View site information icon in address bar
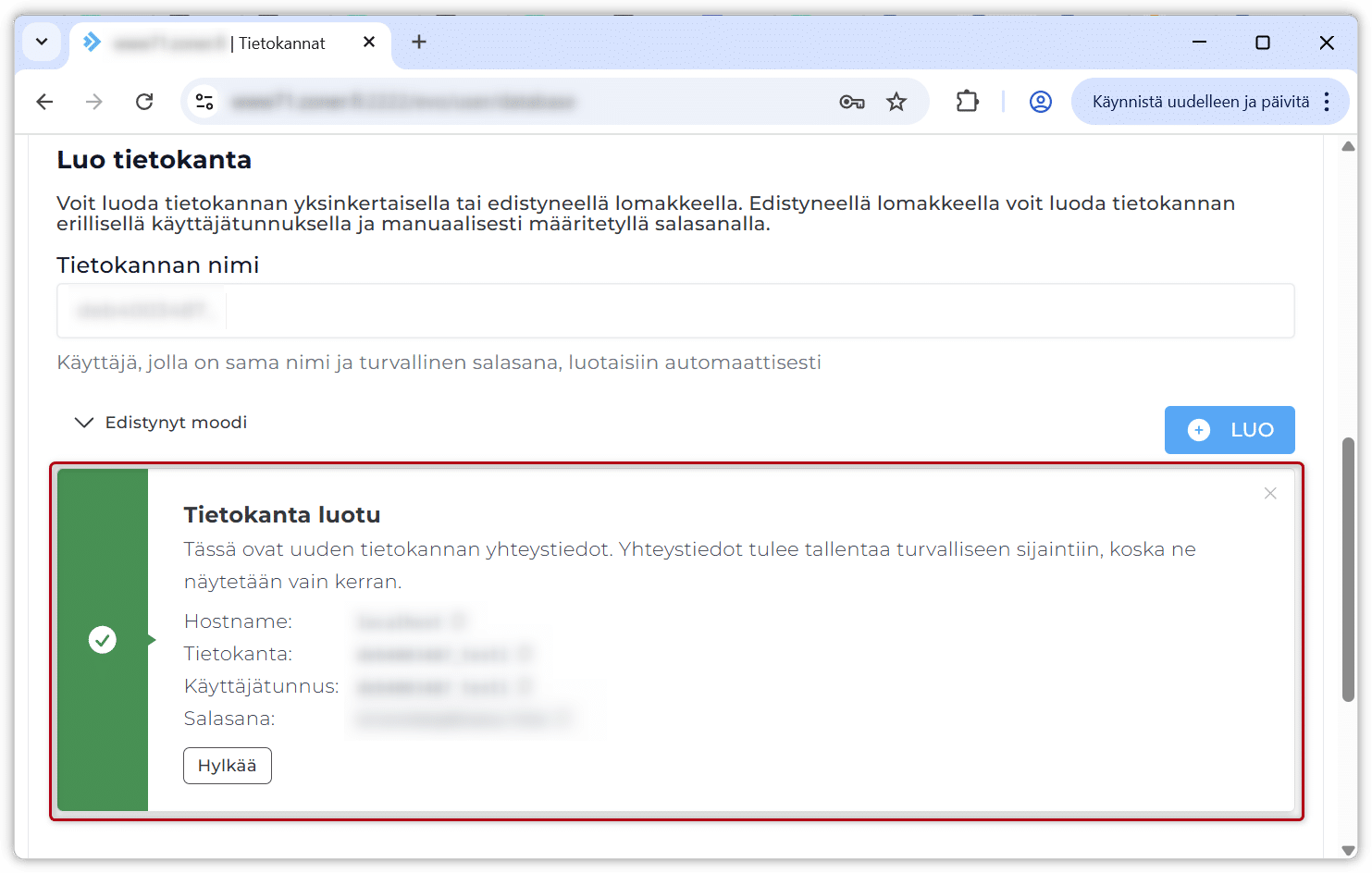 204,102
